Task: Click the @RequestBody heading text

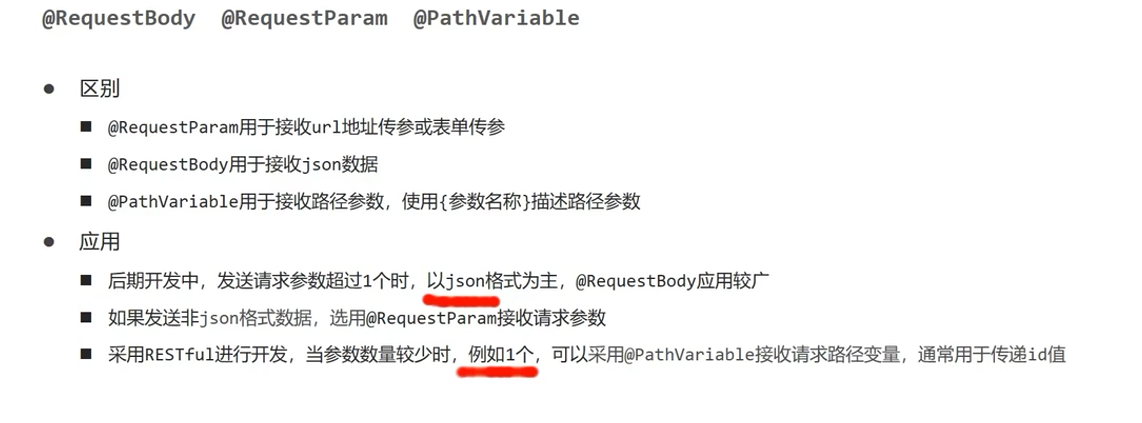Action: click(119, 18)
